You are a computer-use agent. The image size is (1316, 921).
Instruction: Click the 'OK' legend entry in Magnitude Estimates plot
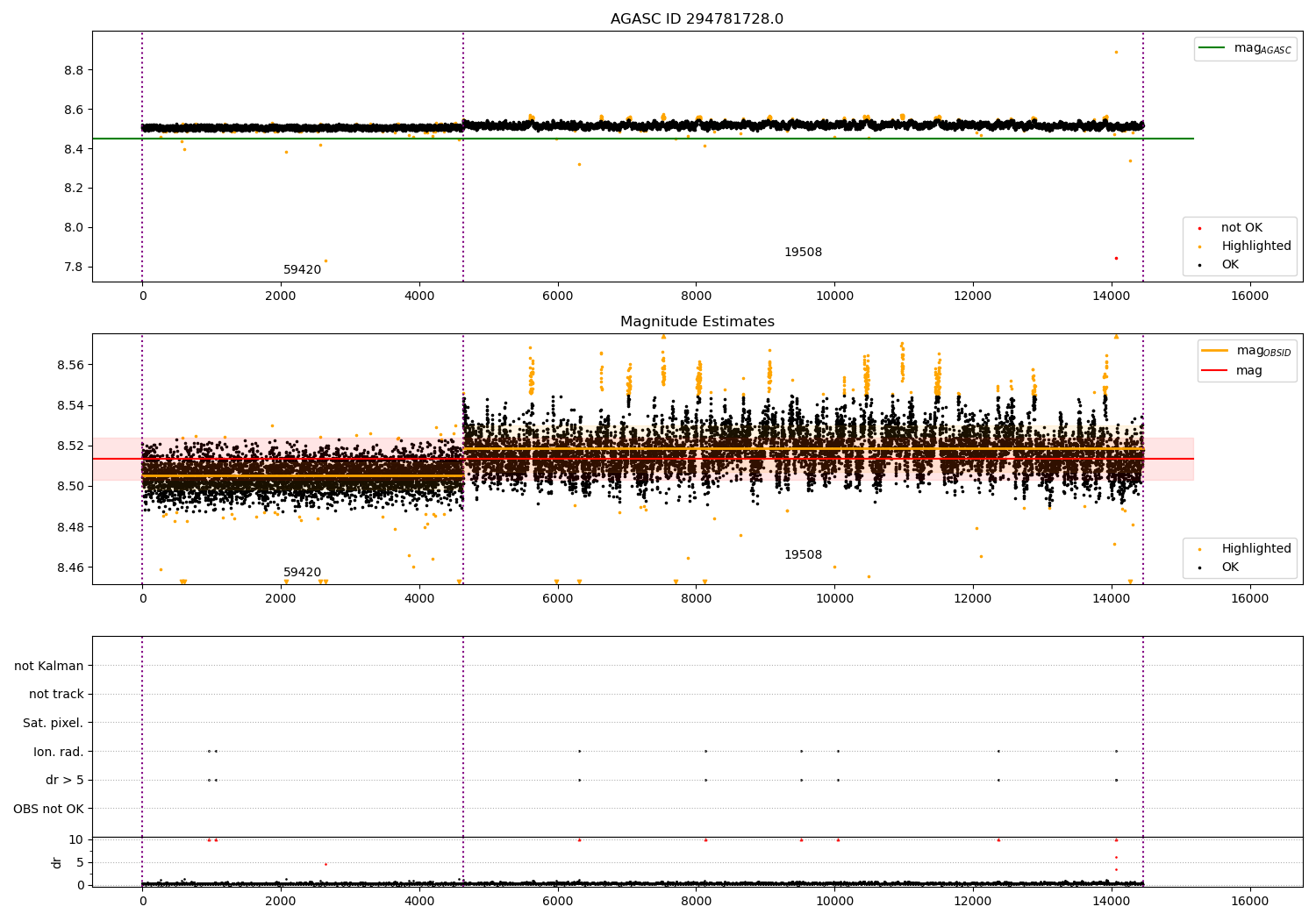tap(1230, 568)
